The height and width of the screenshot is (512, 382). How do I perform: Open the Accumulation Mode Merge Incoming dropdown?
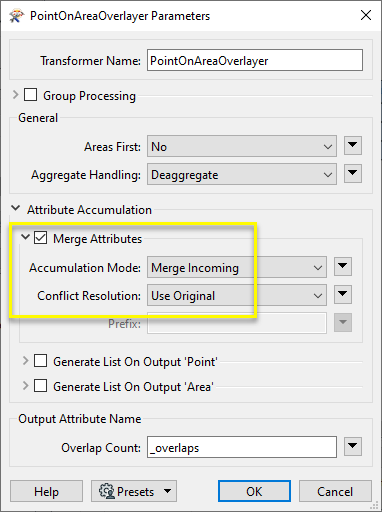click(237, 267)
